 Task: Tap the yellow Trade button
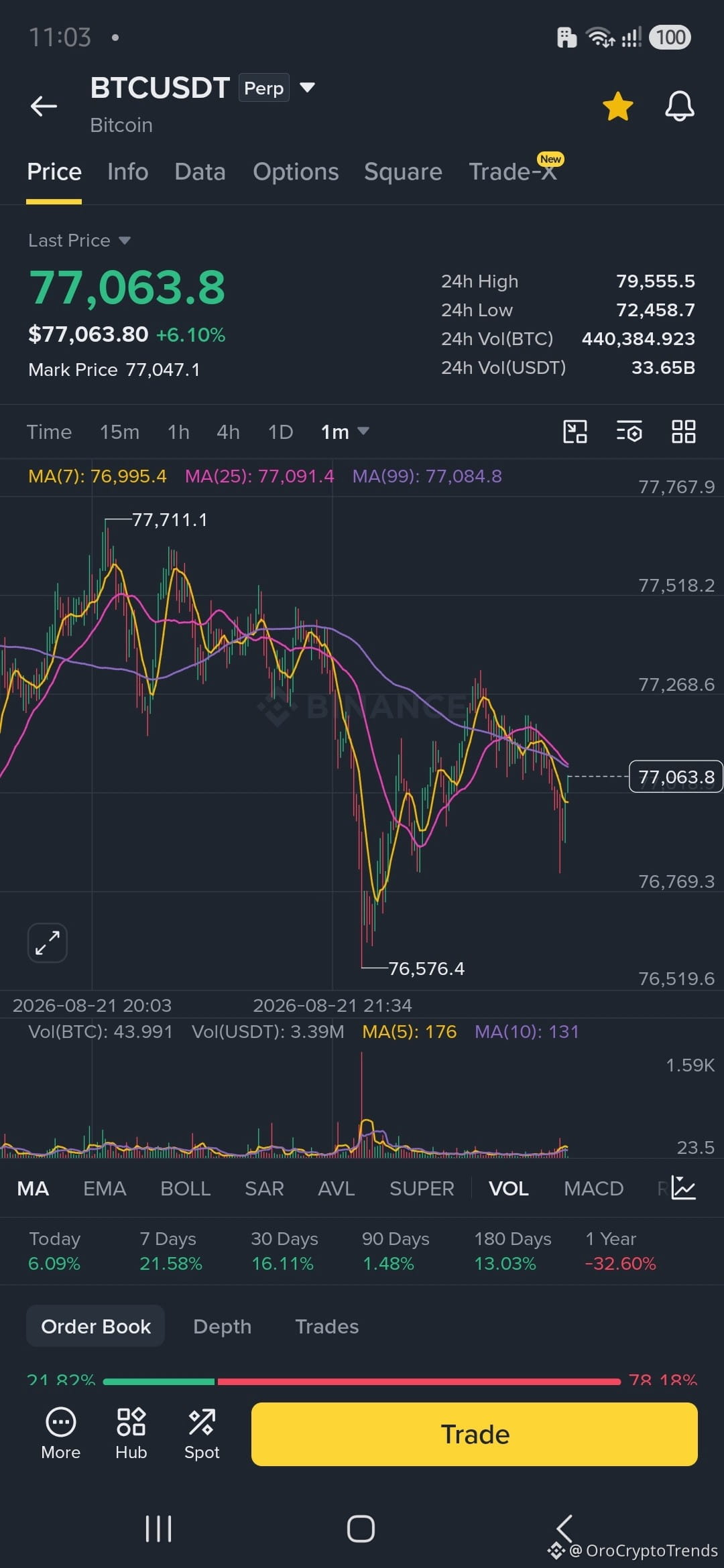(x=475, y=1434)
